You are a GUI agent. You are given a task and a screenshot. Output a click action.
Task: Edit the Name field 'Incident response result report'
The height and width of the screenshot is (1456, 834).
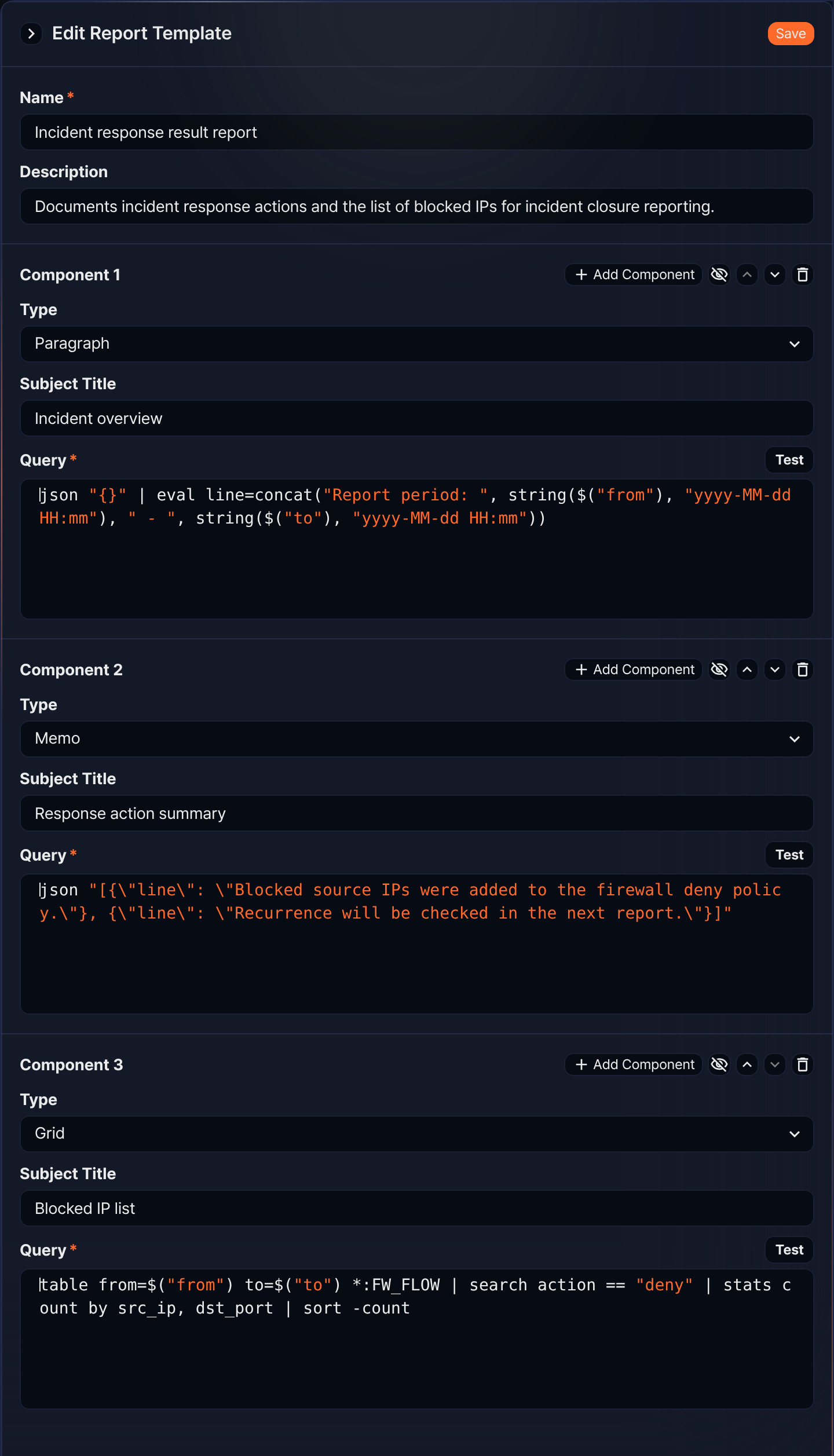click(x=417, y=133)
